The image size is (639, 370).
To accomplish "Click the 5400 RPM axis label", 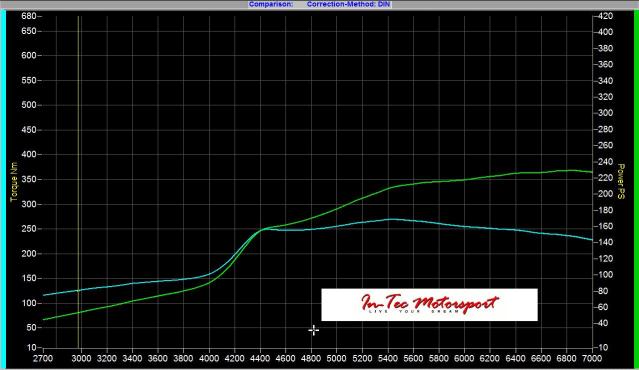I will pos(388,359).
